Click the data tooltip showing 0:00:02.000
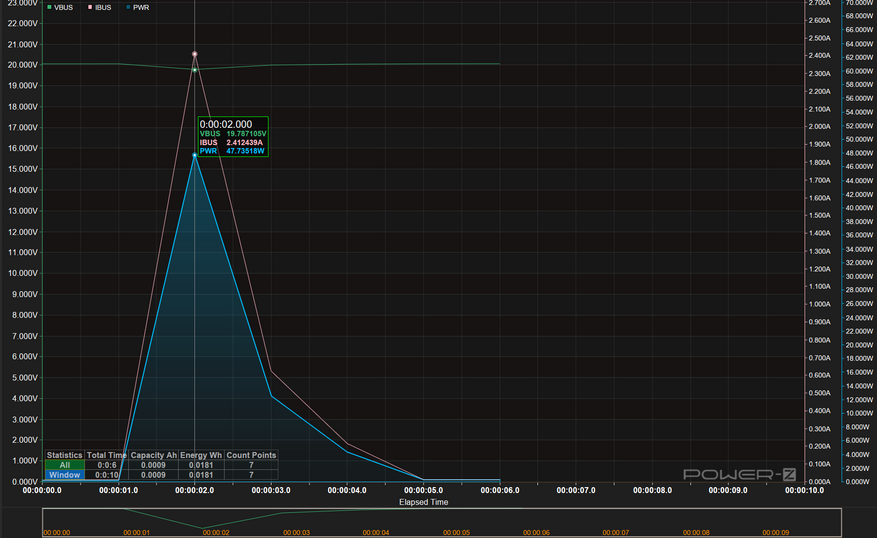The height and width of the screenshot is (538, 877). [x=233, y=137]
